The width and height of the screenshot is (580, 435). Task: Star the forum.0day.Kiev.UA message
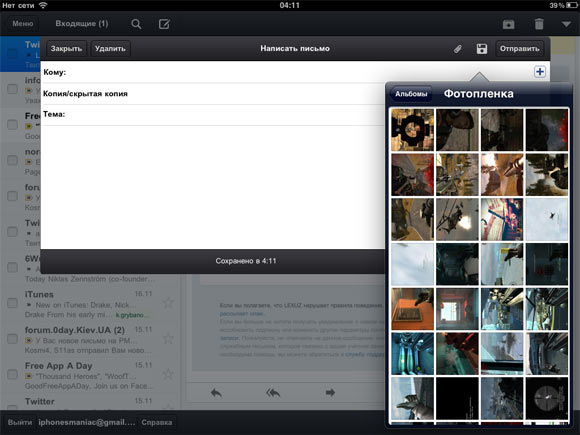[x=168, y=338]
